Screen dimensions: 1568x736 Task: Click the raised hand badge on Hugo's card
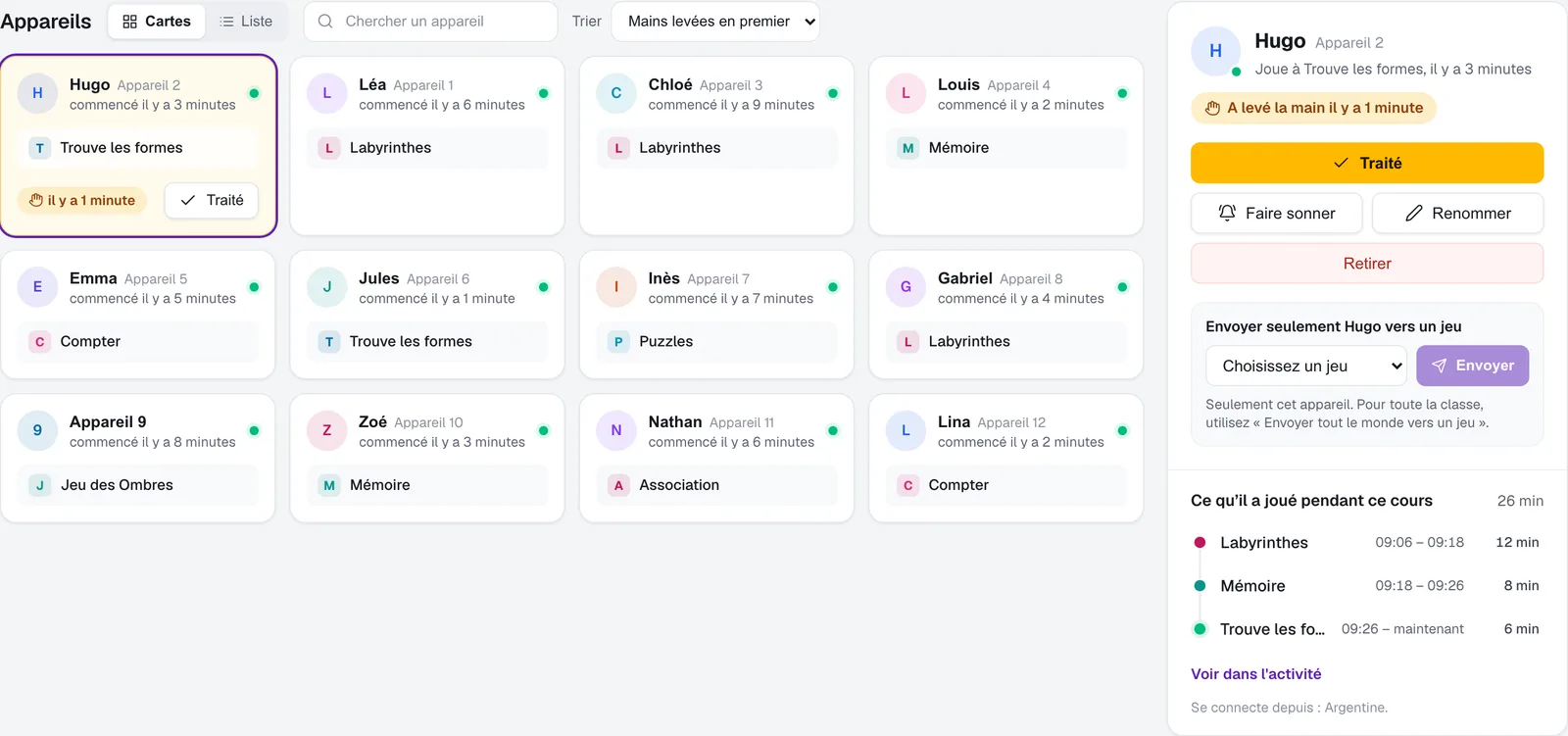82,200
